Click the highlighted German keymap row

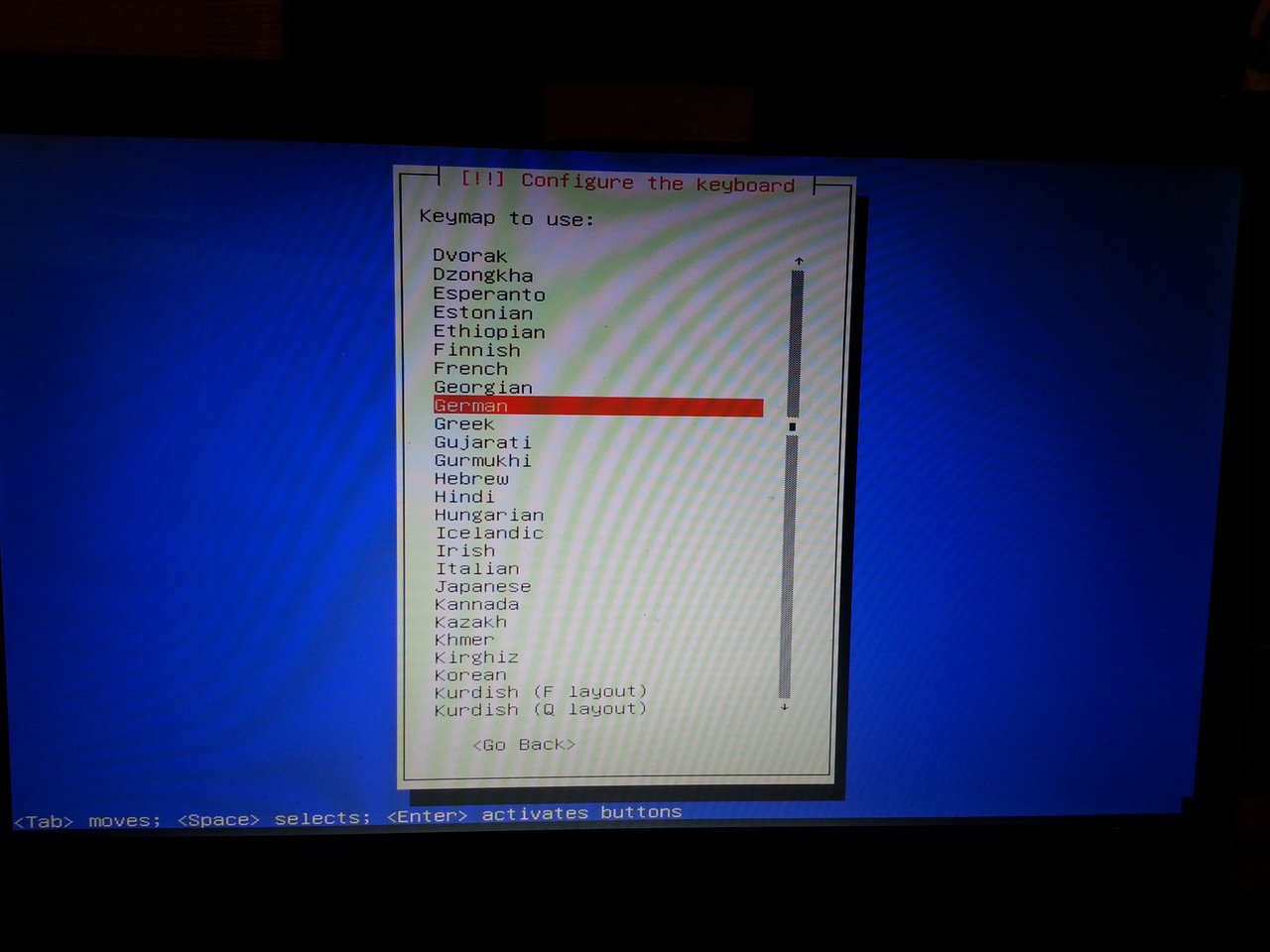point(598,407)
